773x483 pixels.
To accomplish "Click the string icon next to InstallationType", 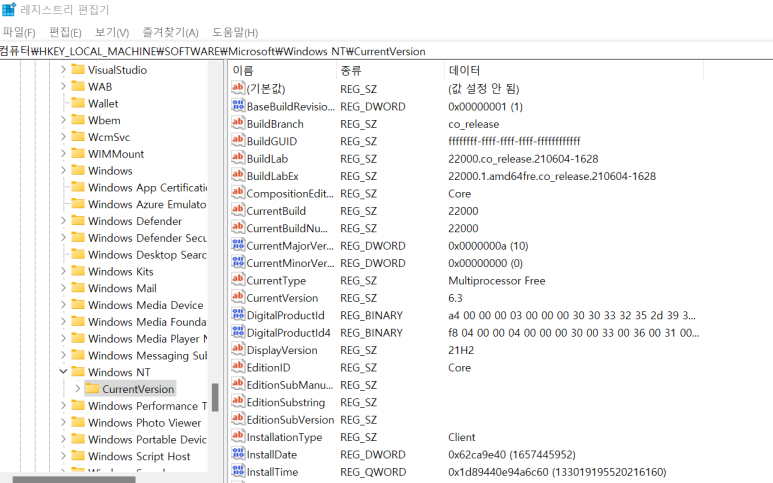I will [238, 436].
